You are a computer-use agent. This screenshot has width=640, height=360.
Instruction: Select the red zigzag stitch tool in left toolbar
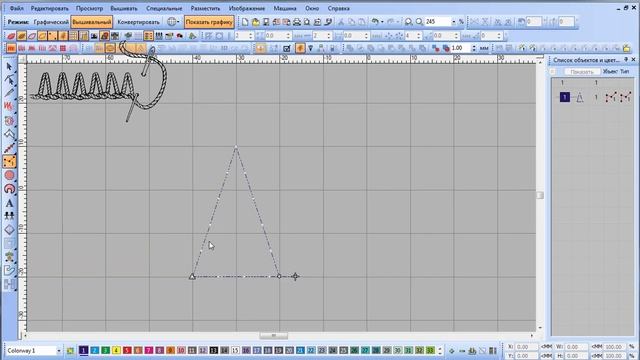coord(9,107)
